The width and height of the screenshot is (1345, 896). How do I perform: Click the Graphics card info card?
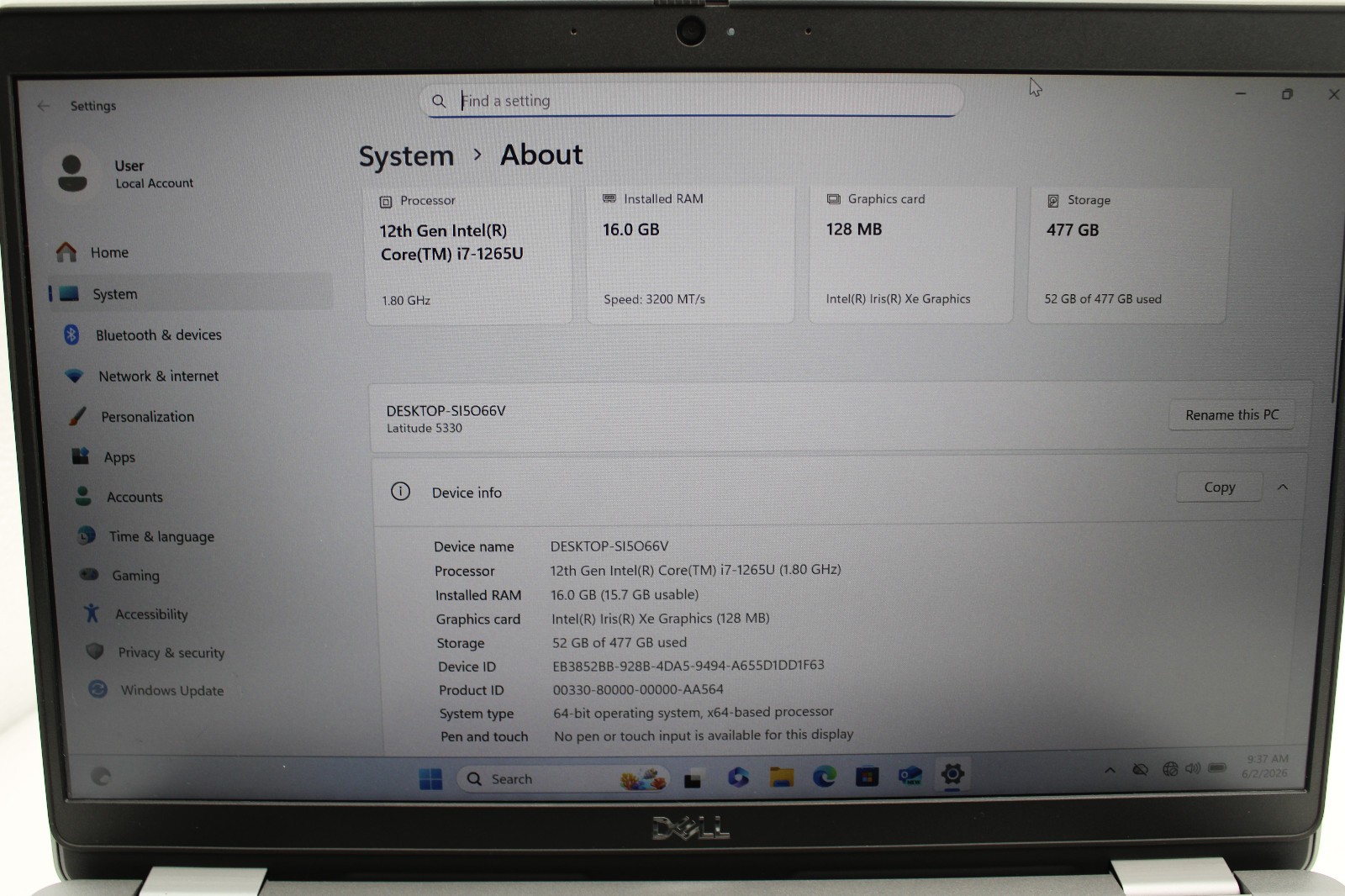point(910,254)
